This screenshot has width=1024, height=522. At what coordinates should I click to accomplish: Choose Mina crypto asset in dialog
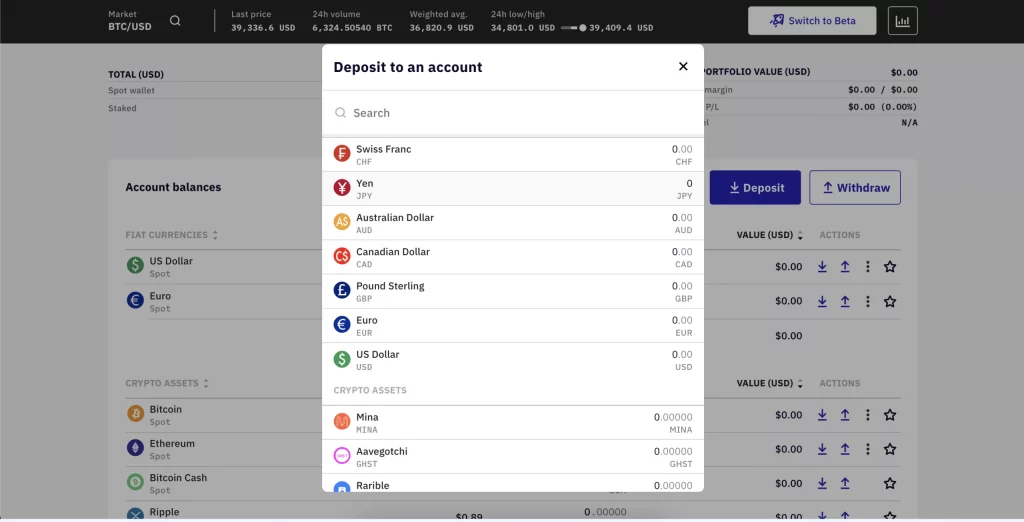click(512, 422)
